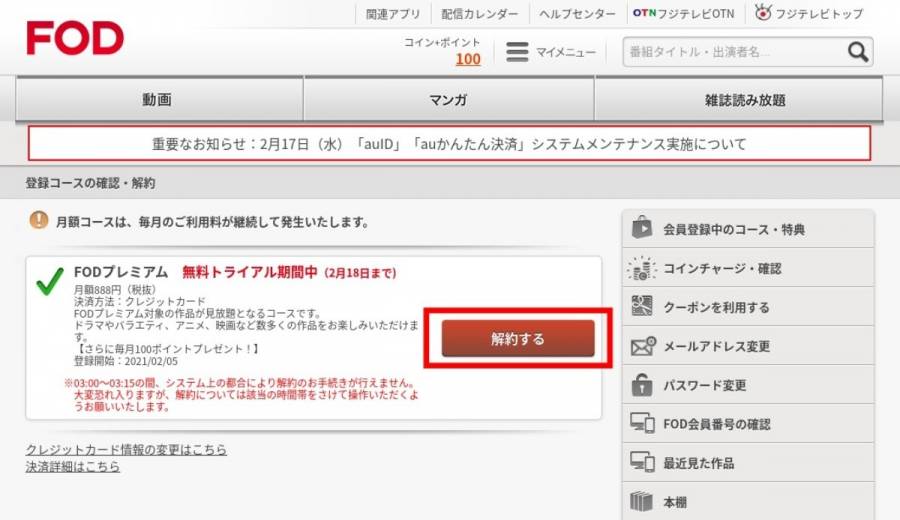
Task: Open the 動画 tab
Action: coord(159,99)
